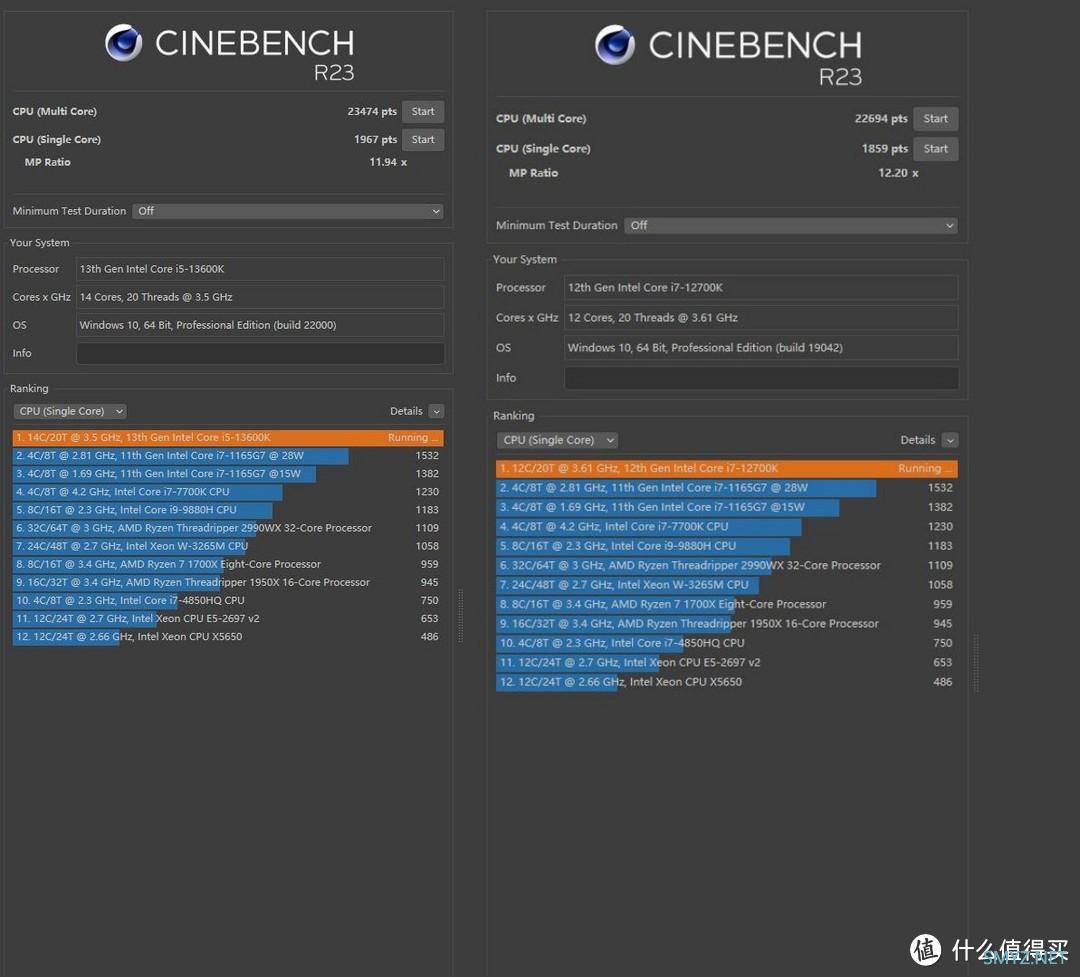Click the Cinebench logo icon in right window

pyautogui.click(x=615, y=45)
